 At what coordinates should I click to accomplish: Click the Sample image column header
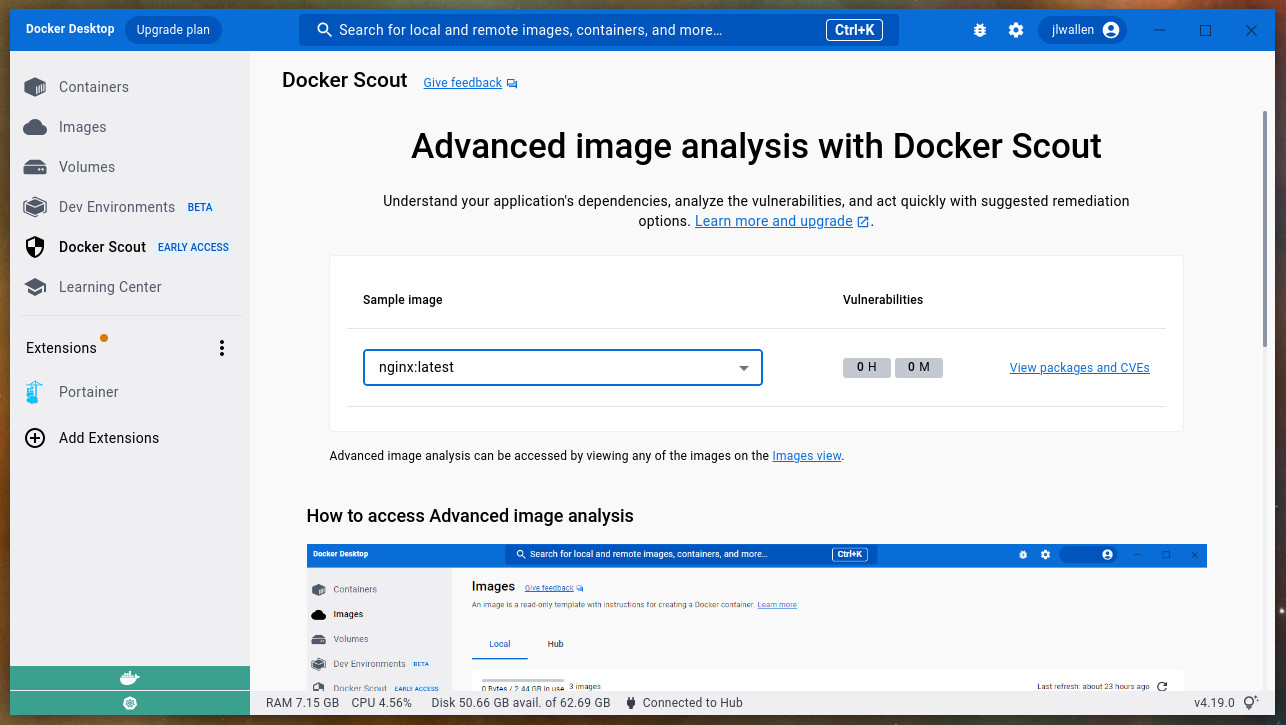pos(402,300)
